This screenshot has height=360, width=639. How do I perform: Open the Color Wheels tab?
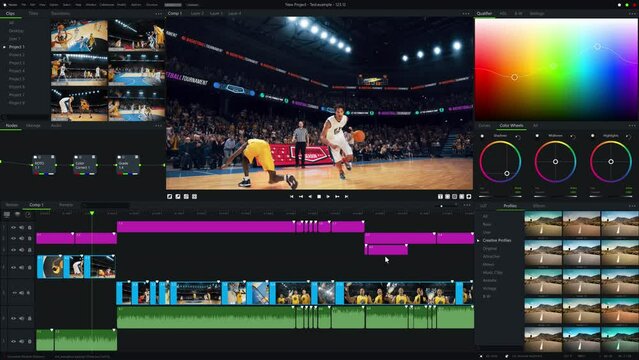tap(511, 126)
